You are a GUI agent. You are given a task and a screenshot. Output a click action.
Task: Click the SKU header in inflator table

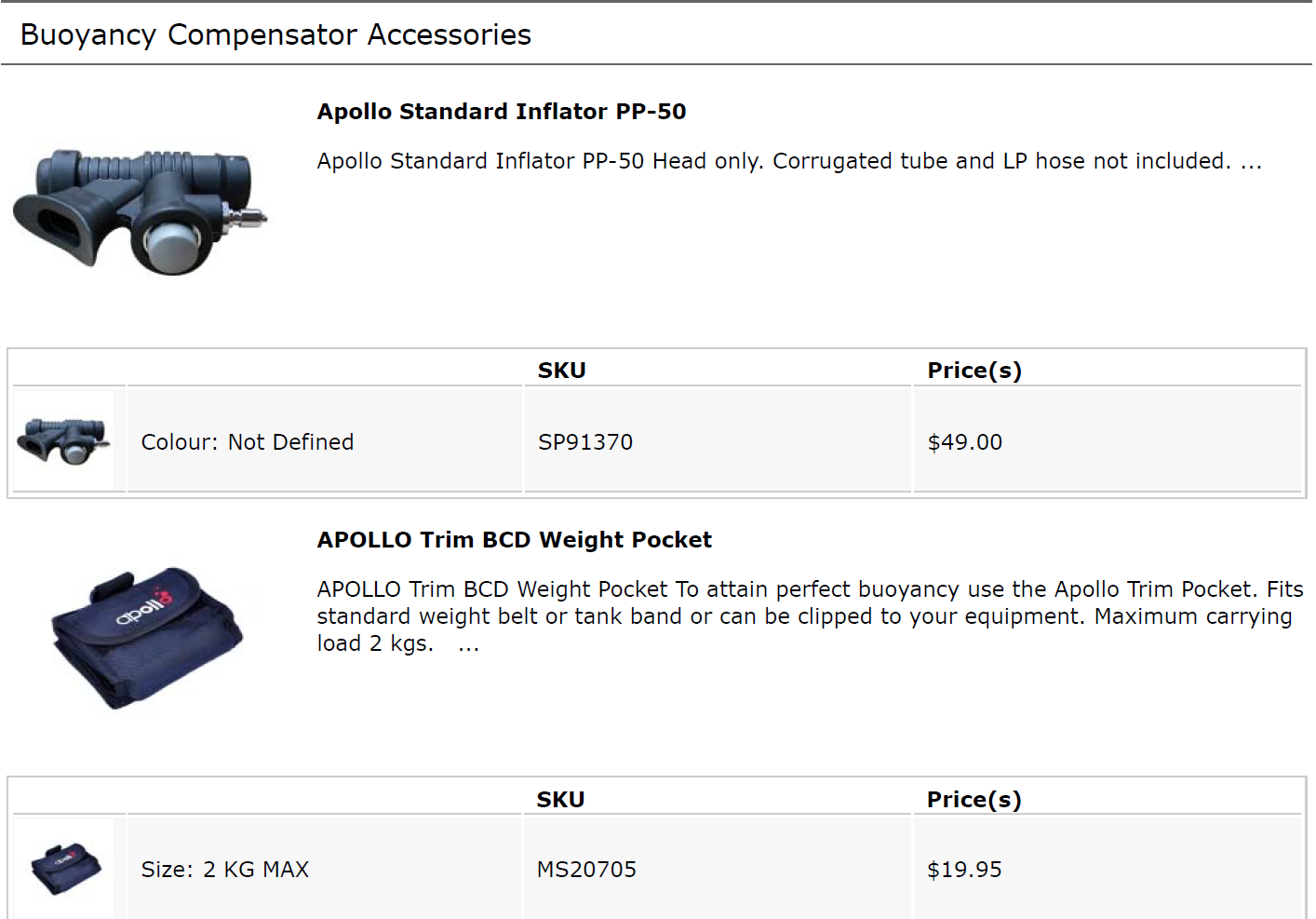point(562,371)
